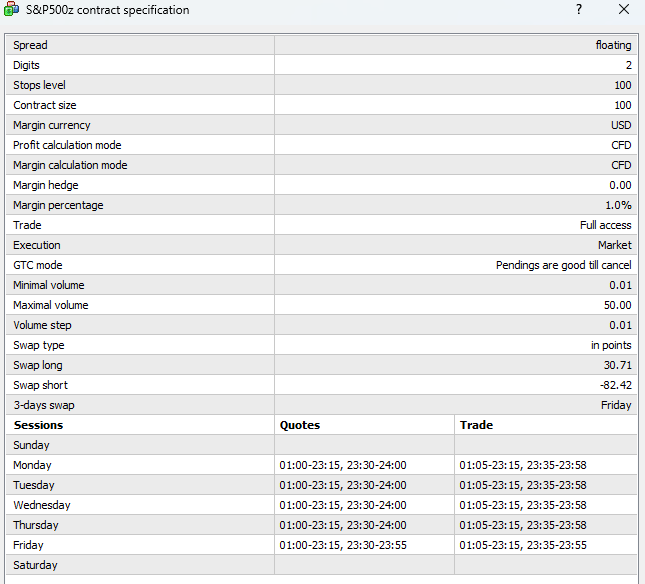The image size is (645, 584).
Task: Open the help question mark button
Action: (x=579, y=9)
